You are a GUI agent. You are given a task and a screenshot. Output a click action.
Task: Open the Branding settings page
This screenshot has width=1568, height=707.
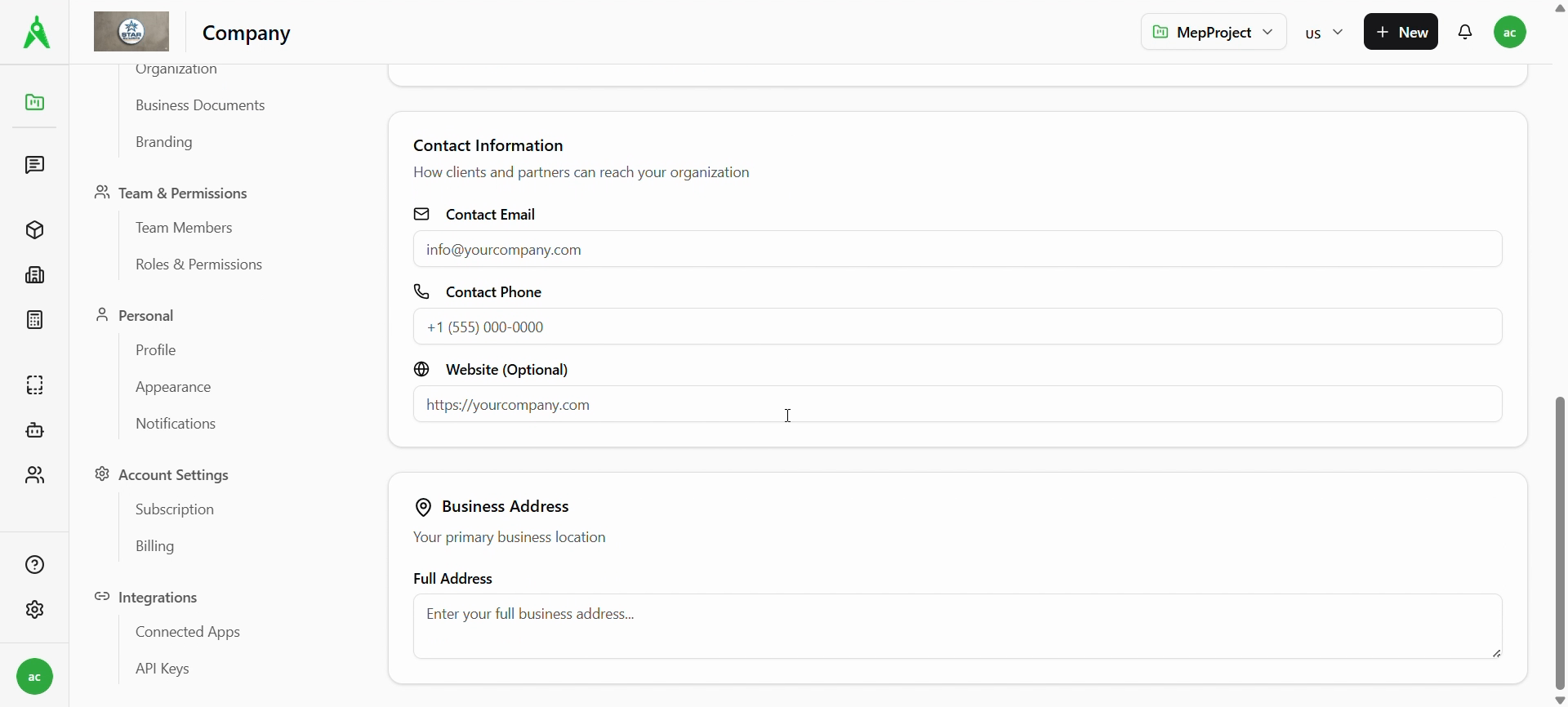(x=164, y=142)
